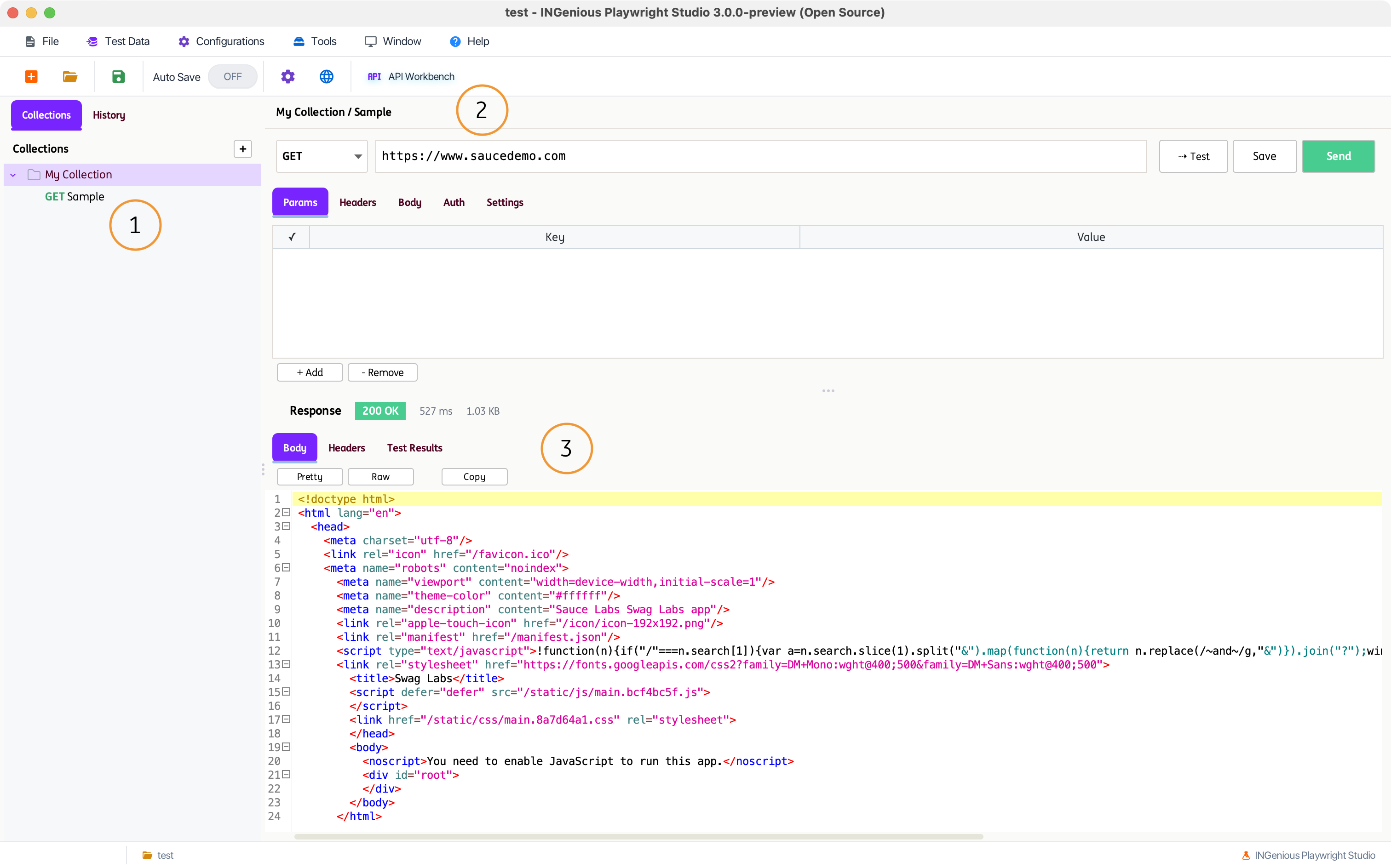Collapse meta robots fold on line 6
The image size is (1391, 868).
286,568
